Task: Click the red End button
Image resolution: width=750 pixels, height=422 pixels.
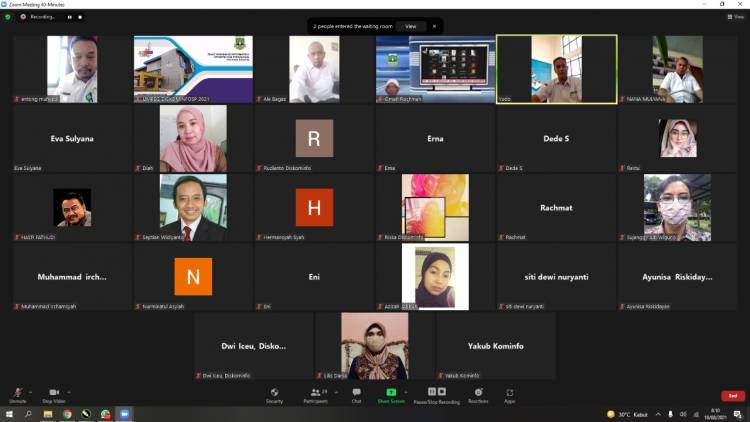Action: [733, 396]
